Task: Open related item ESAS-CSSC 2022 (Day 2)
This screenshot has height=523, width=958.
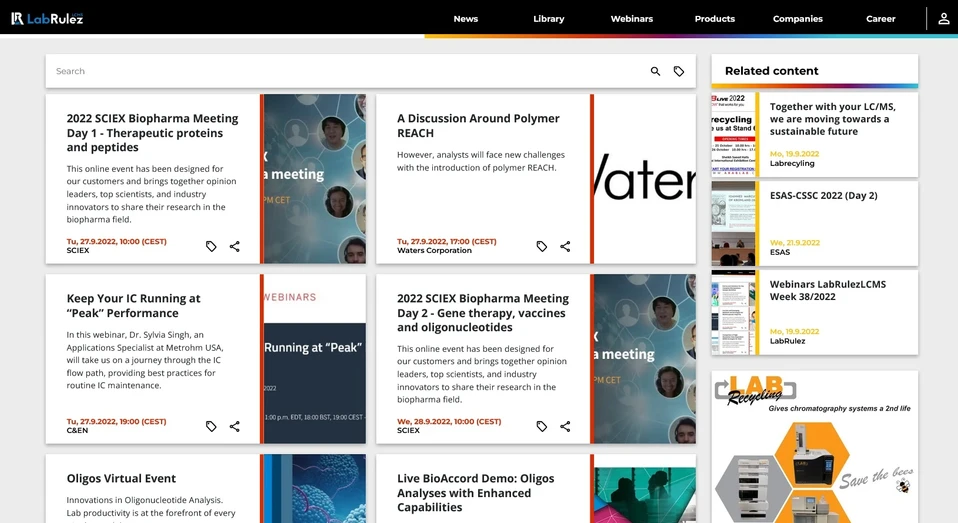Action: coord(824,196)
